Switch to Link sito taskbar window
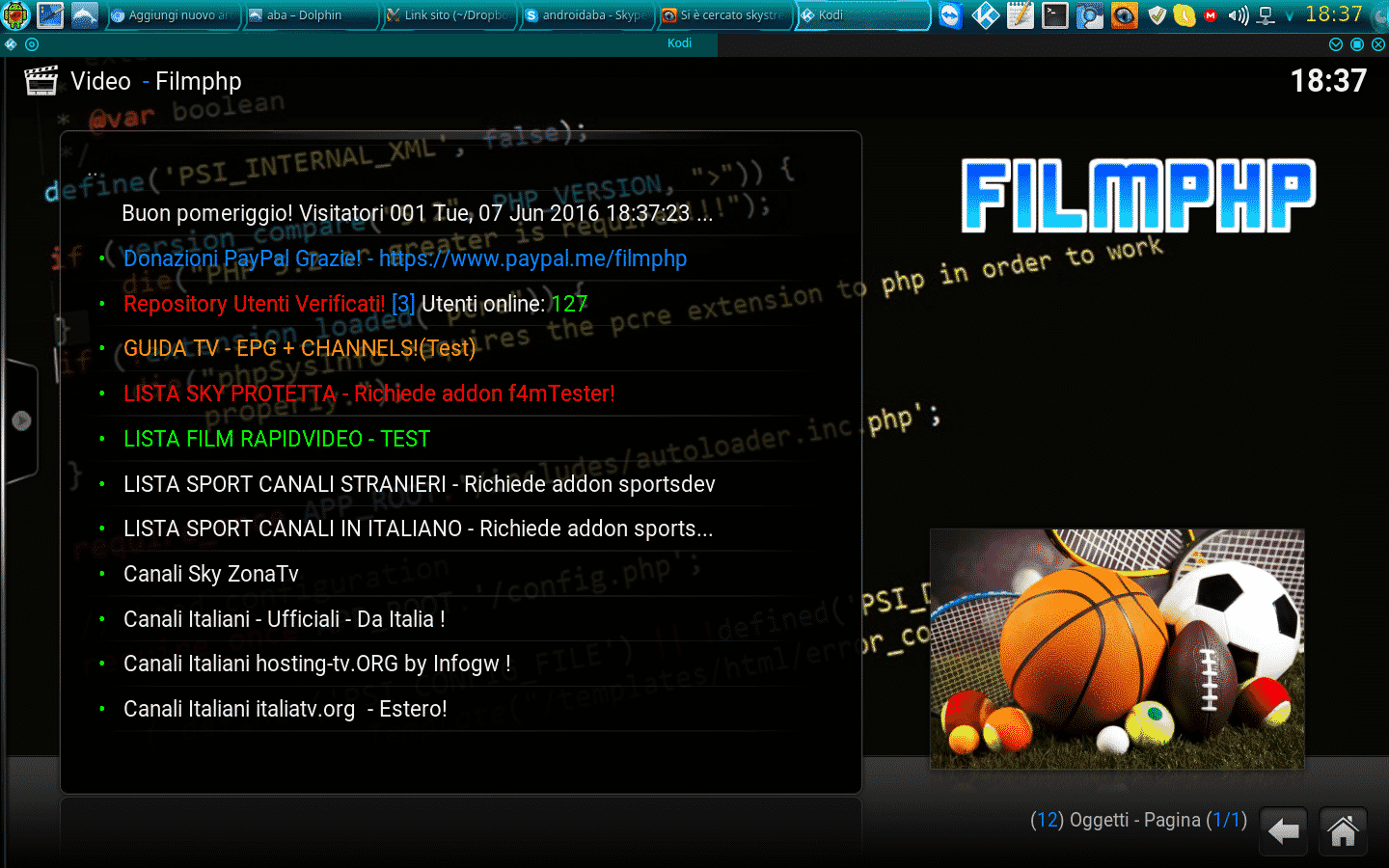The width and height of the screenshot is (1389, 868). point(449,14)
